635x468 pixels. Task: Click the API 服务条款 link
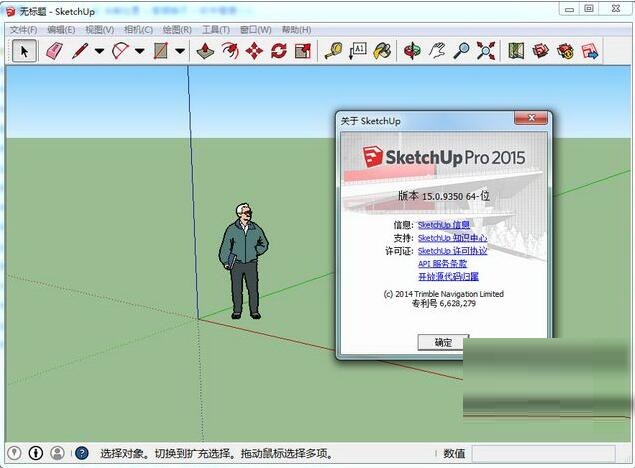point(443,264)
